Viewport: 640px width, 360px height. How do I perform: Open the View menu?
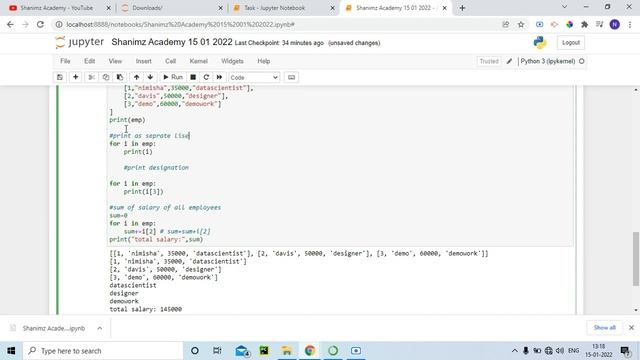115,61
